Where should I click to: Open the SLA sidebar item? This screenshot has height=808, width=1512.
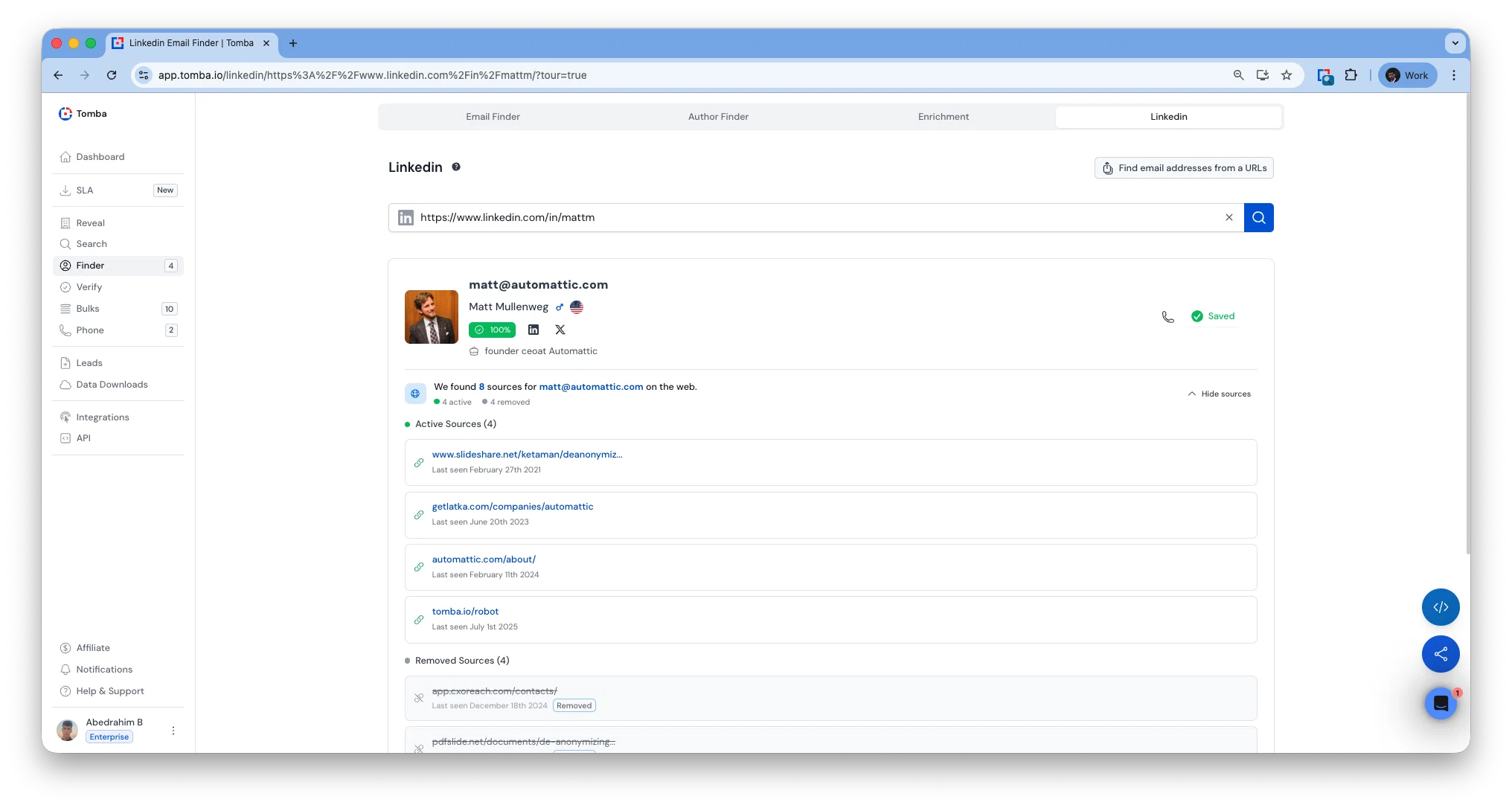[x=118, y=190]
